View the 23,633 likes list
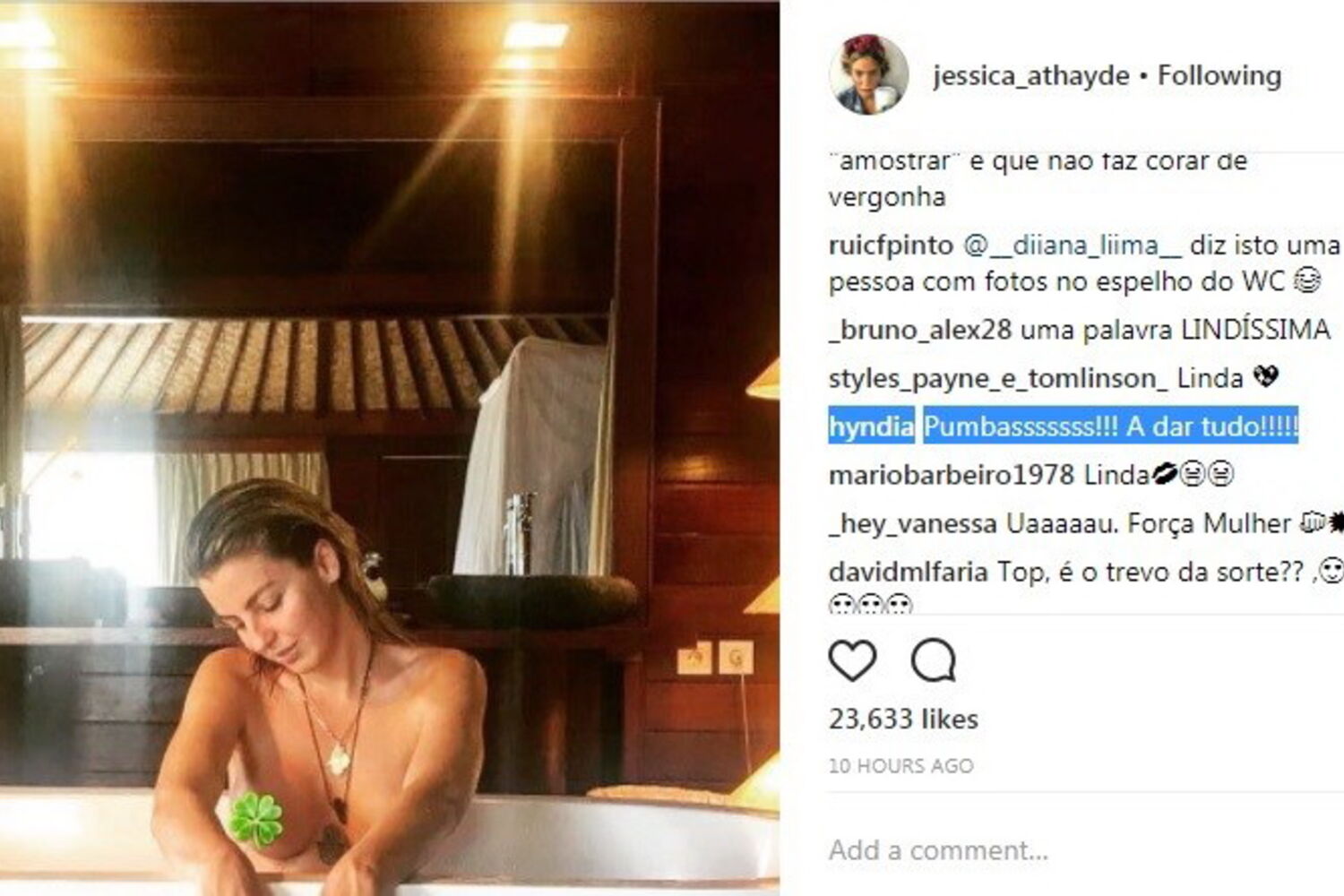 [903, 719]
